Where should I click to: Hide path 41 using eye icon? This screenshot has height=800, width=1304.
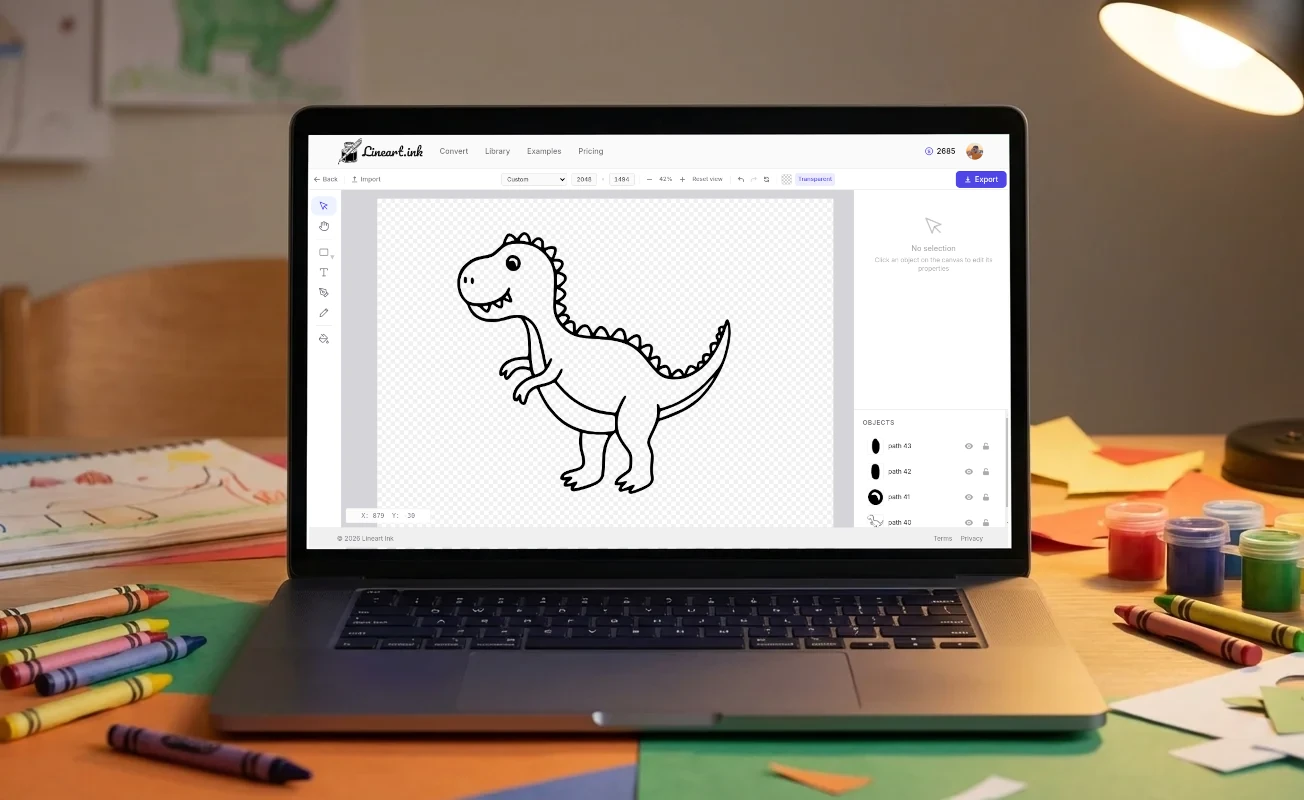pos(969,497)
